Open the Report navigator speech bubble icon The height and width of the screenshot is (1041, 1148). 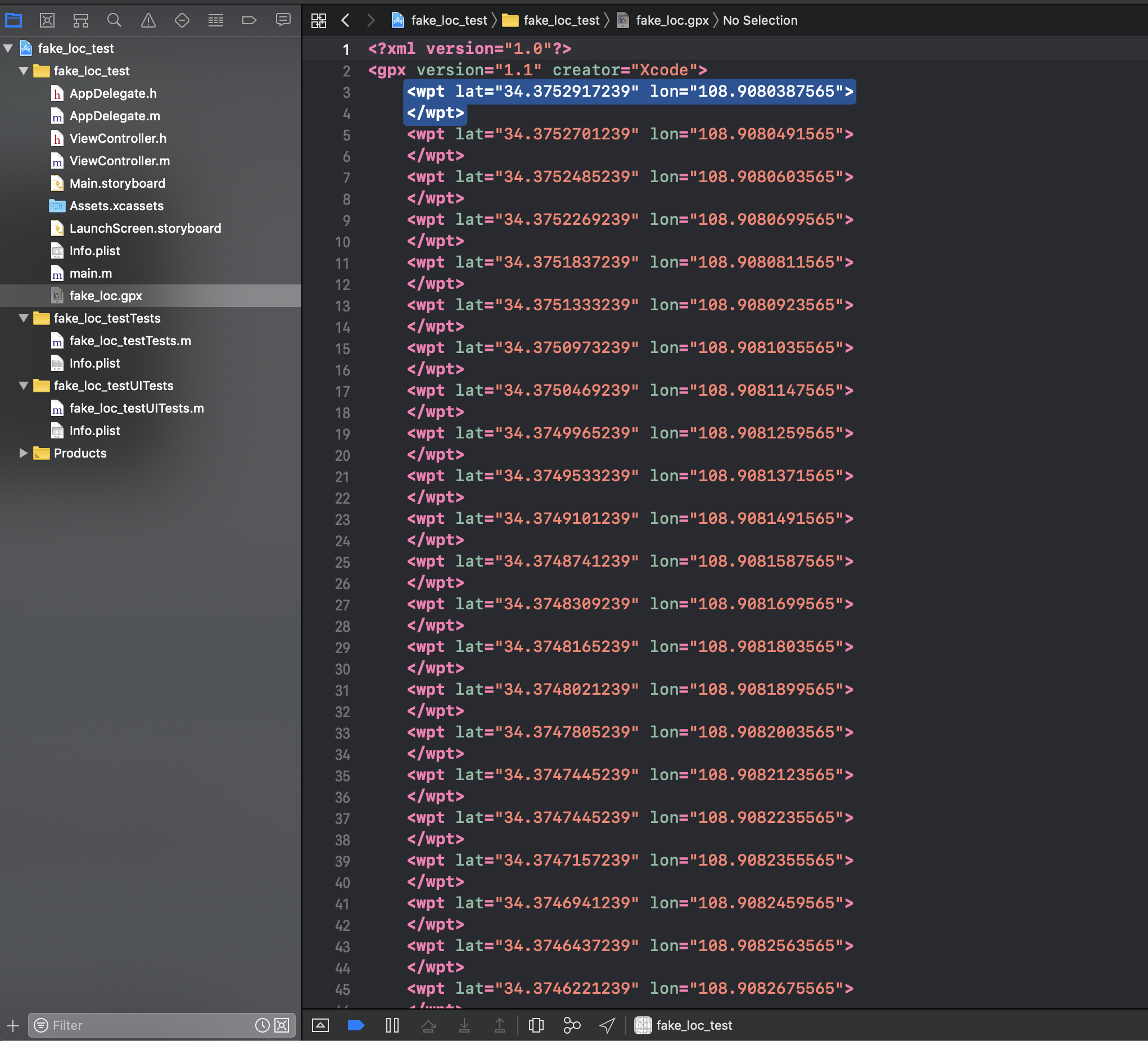click(x=283, y=20)
